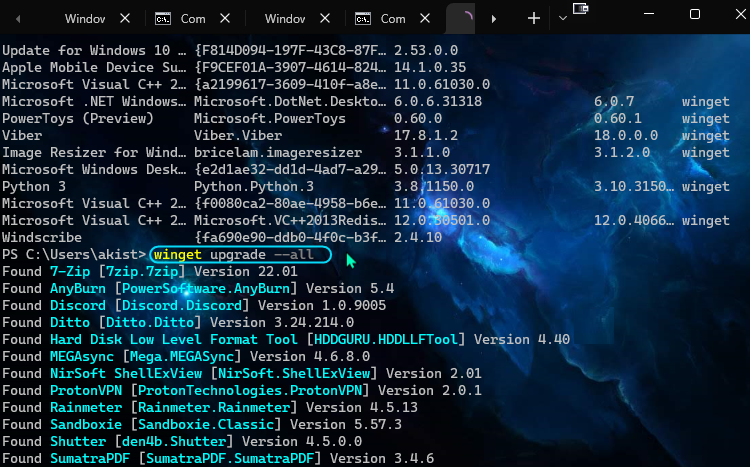This screenshot has width=750, height=467.
Task: Click the cmd icon on first Com tab
Action: (x=163, y=19)
